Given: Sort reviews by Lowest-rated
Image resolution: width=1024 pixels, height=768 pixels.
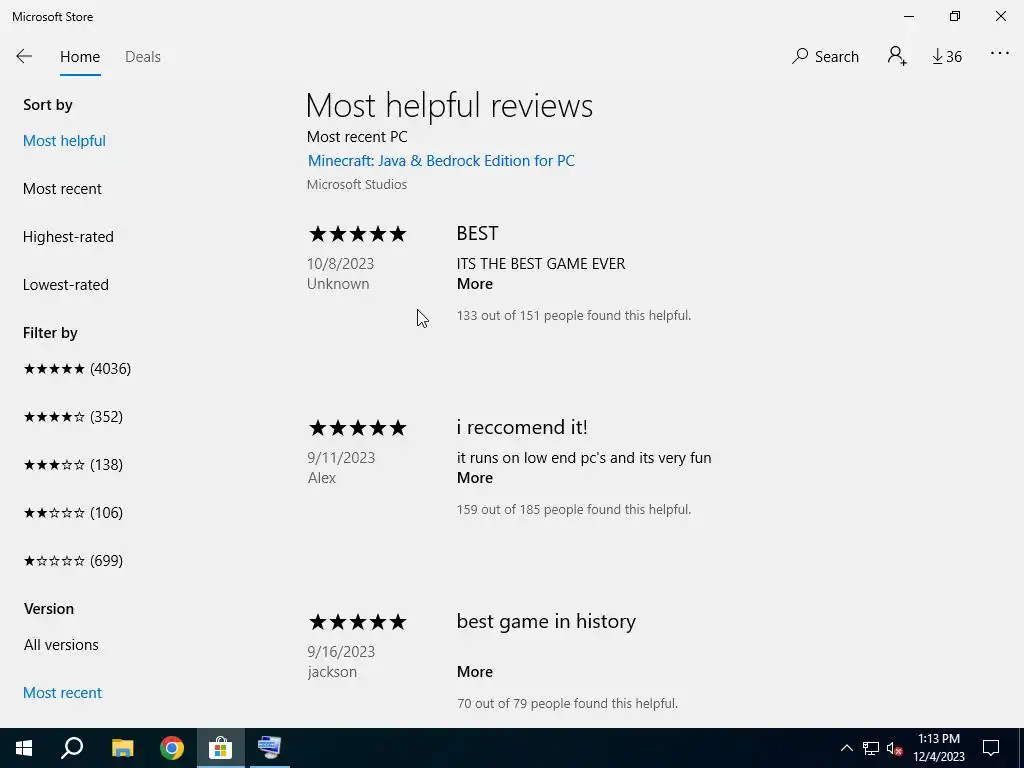Looking at the screenshot, I should click(65, 285).
